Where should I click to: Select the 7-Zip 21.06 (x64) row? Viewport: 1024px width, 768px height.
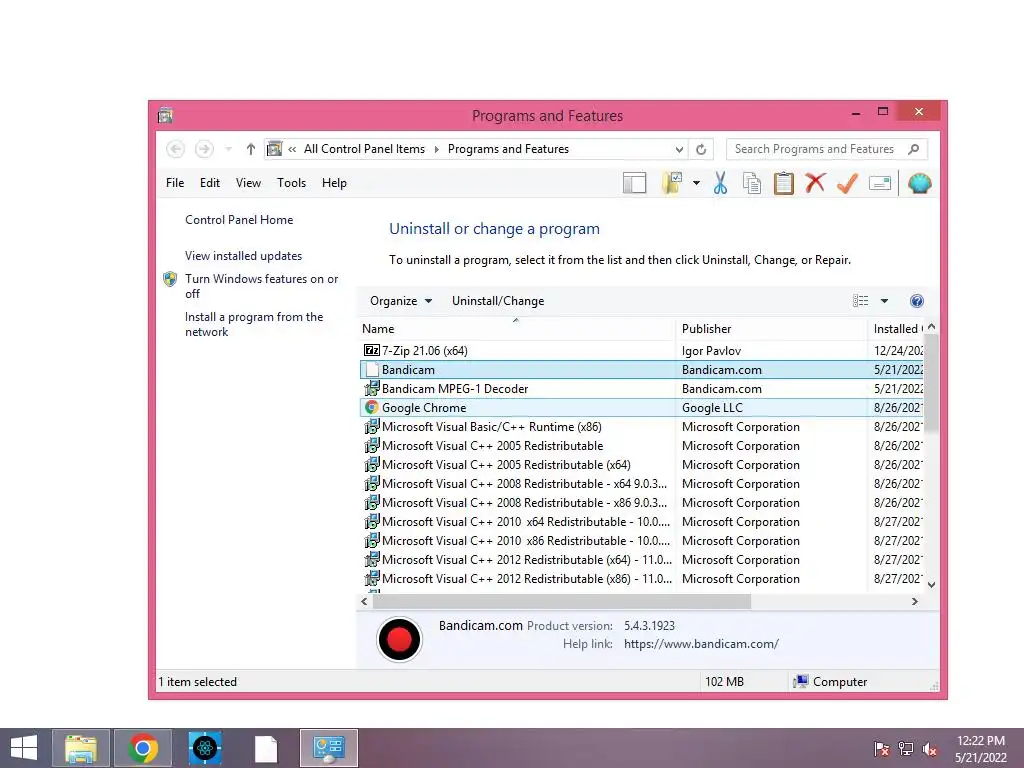(x=641, y=351)
